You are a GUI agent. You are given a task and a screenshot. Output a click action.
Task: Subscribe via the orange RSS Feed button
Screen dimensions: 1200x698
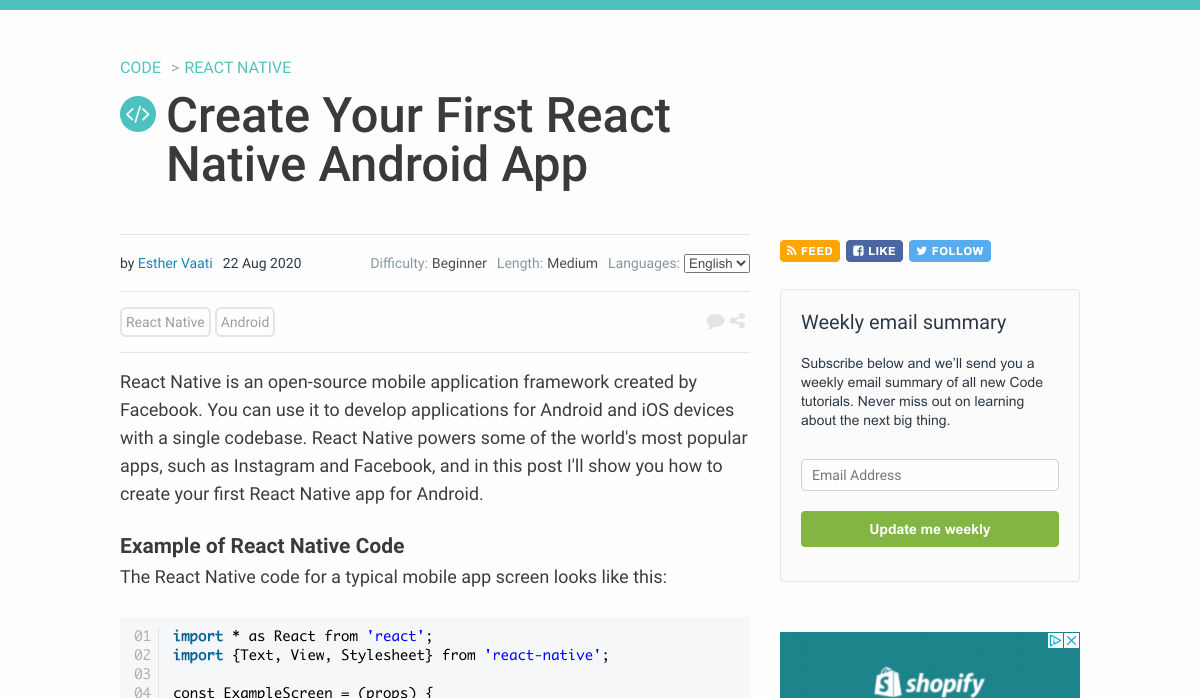(x=810, y=251)
